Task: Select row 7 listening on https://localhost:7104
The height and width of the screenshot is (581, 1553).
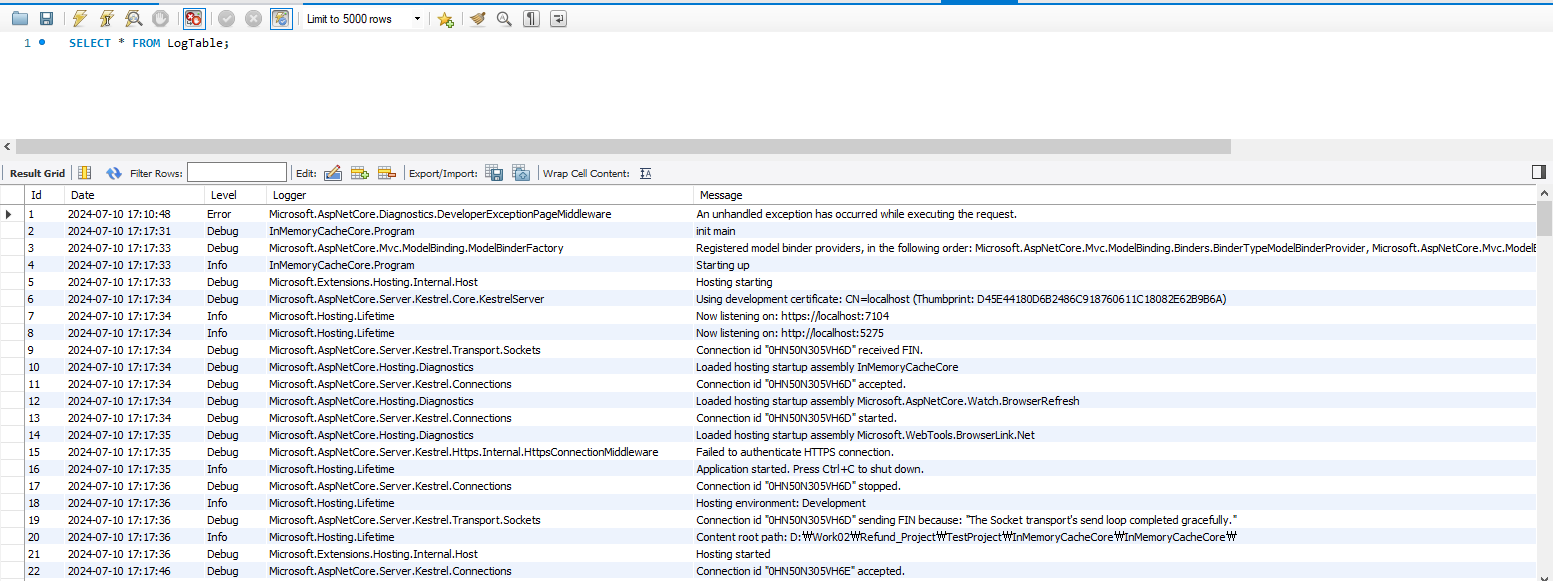Action: click(x=792, y=316)
